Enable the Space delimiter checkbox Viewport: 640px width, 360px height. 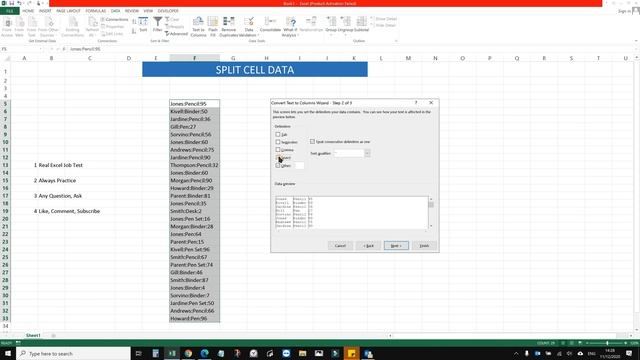point(278,158)
